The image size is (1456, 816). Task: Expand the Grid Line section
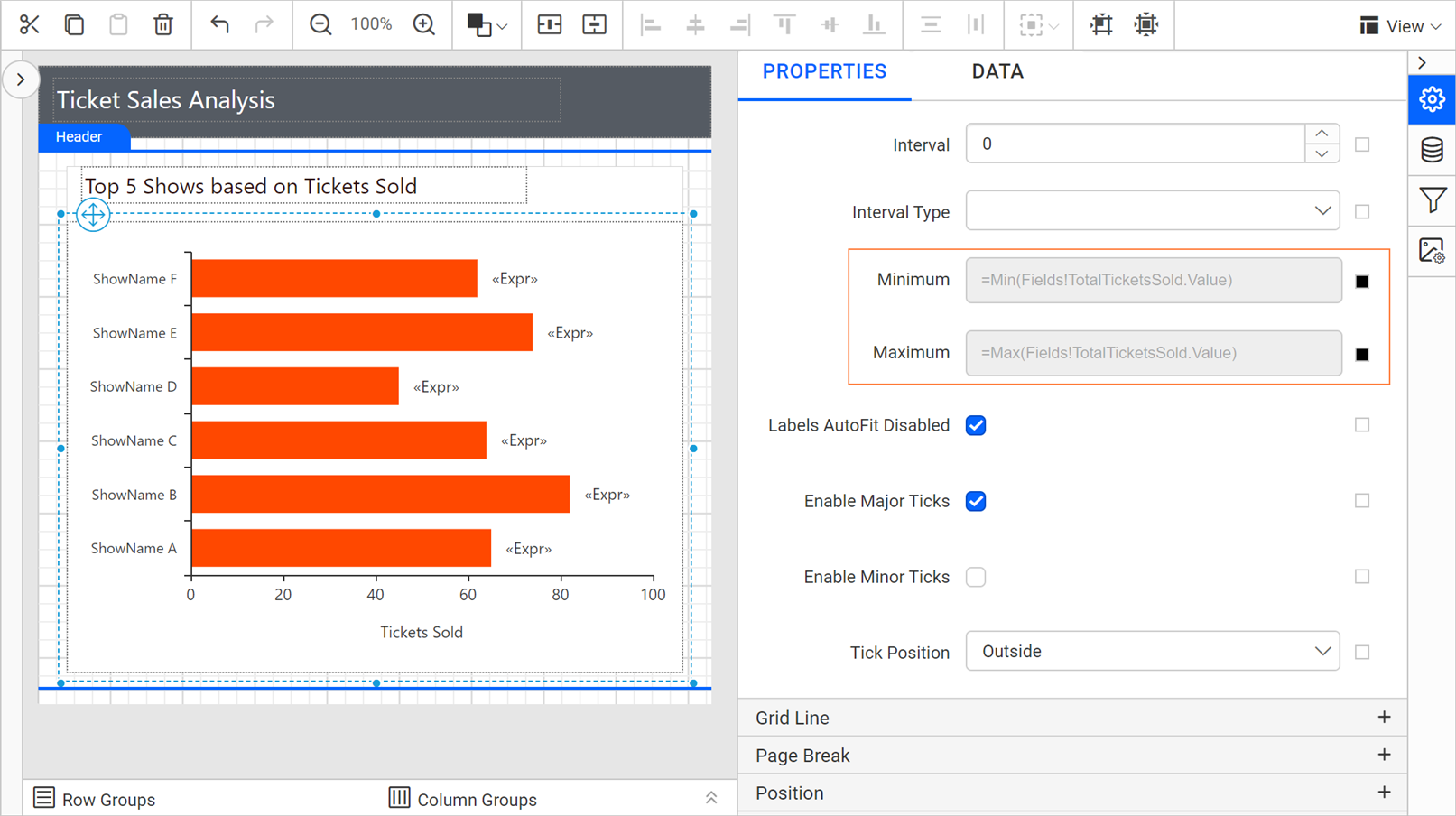point(1072,718)
